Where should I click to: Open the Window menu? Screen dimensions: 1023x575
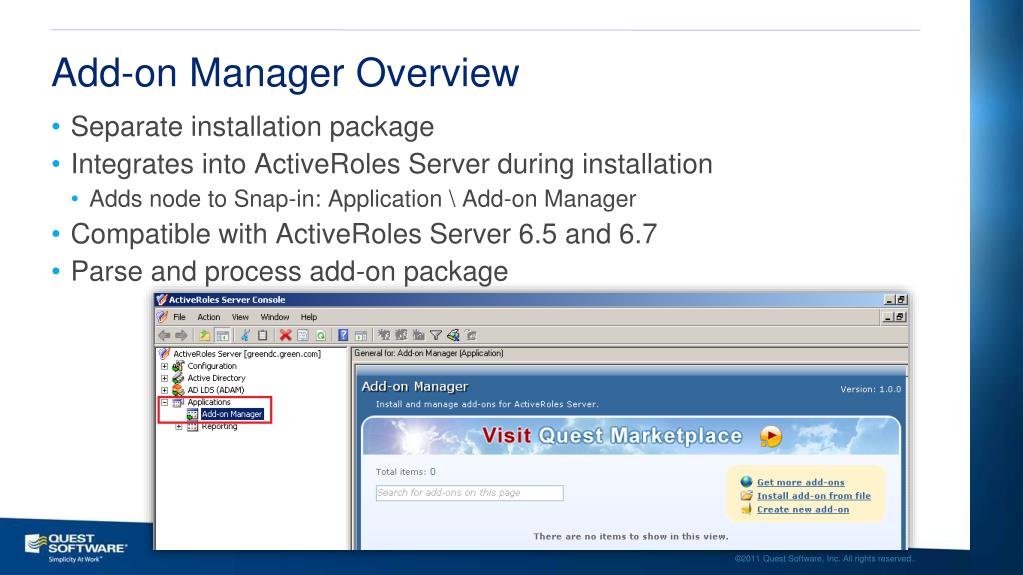[x=275, y=317]
